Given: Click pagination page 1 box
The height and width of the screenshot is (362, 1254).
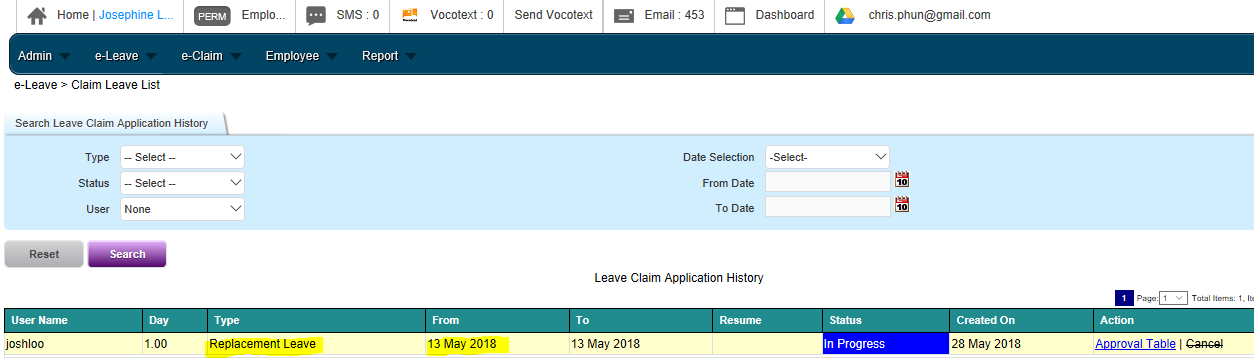Looking at the screenshot, I should coord(1124,298).
